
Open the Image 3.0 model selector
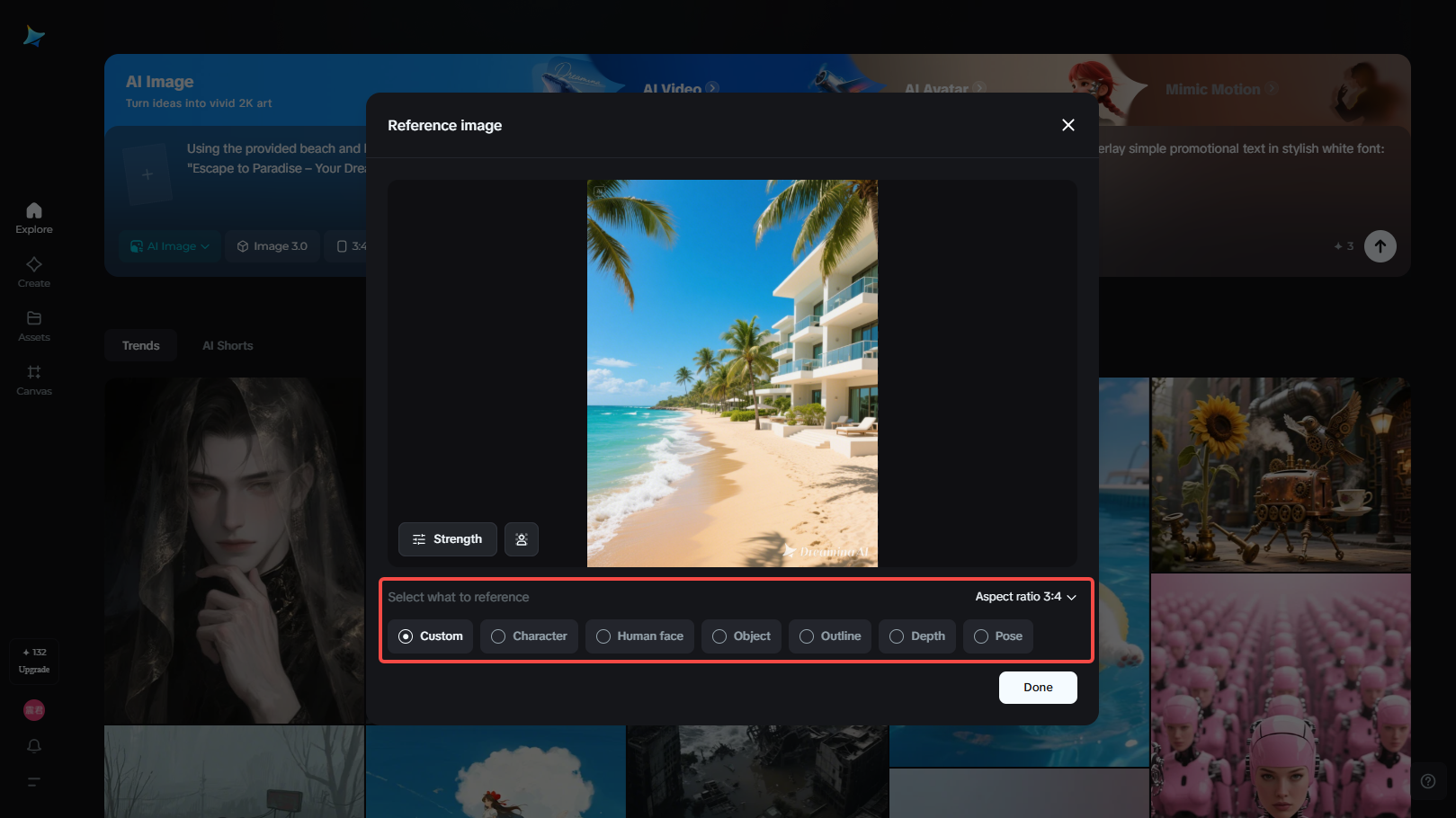pyautogui.click(x=272, y=246)
